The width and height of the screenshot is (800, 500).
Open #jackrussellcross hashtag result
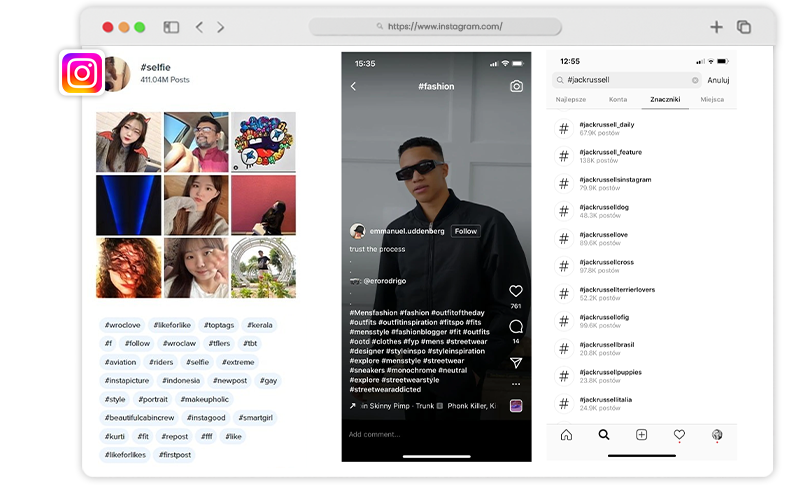[642, 266]
